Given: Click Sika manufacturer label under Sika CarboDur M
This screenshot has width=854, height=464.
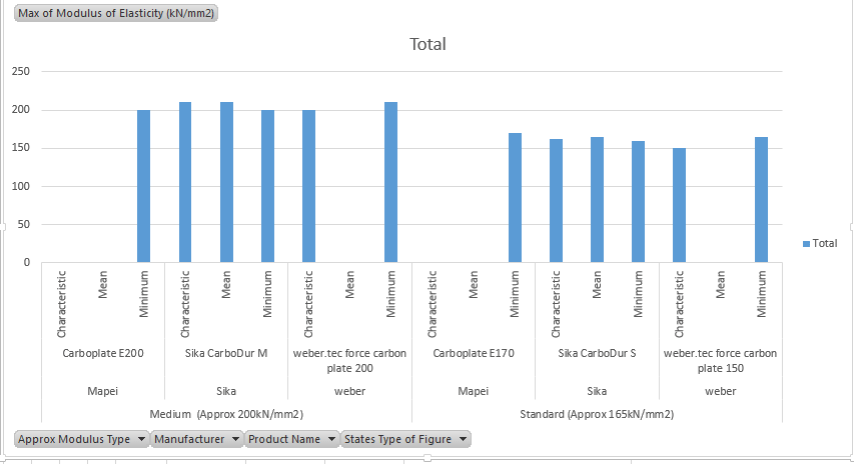Looking at the screenshot, I should (226, 392).
